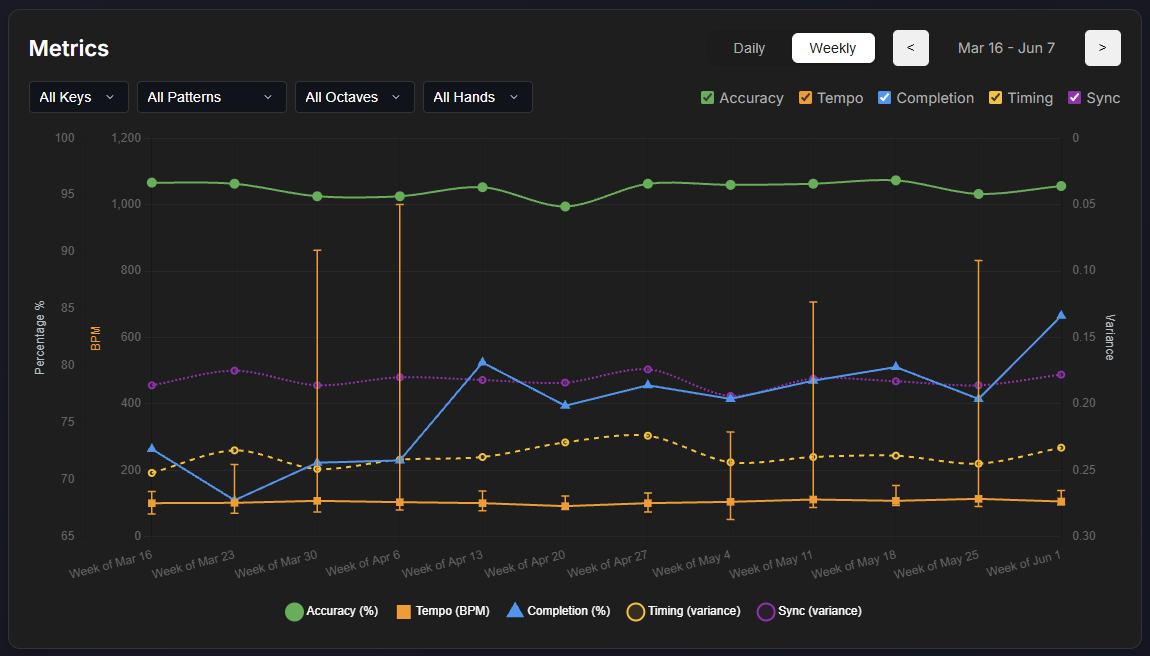This screenshot has height=656, width=1150.
Task: Select the Weekly view tab
Action: pos(833,48)
